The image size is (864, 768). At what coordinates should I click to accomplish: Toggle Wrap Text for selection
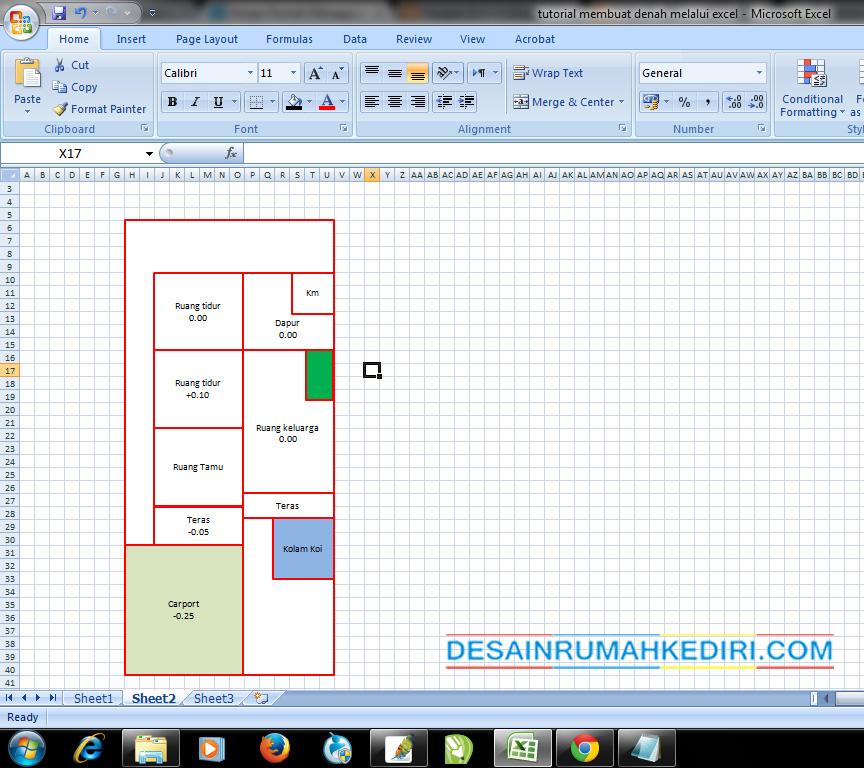560,72
